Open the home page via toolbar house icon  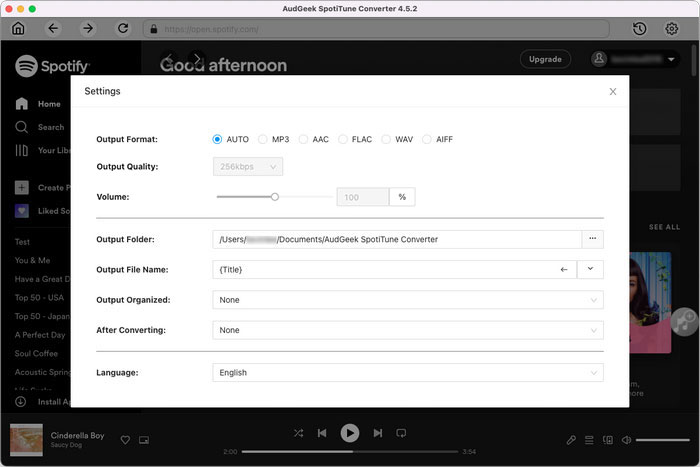[x=18, y=29]
